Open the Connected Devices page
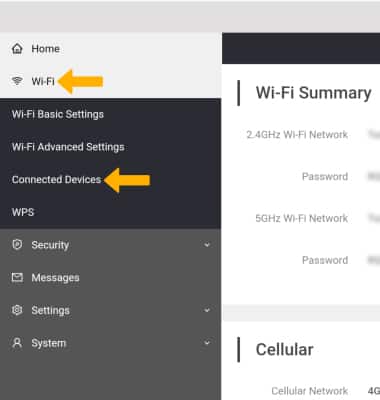The height and width of the screenshot is (400, 380). pos(56,180)
